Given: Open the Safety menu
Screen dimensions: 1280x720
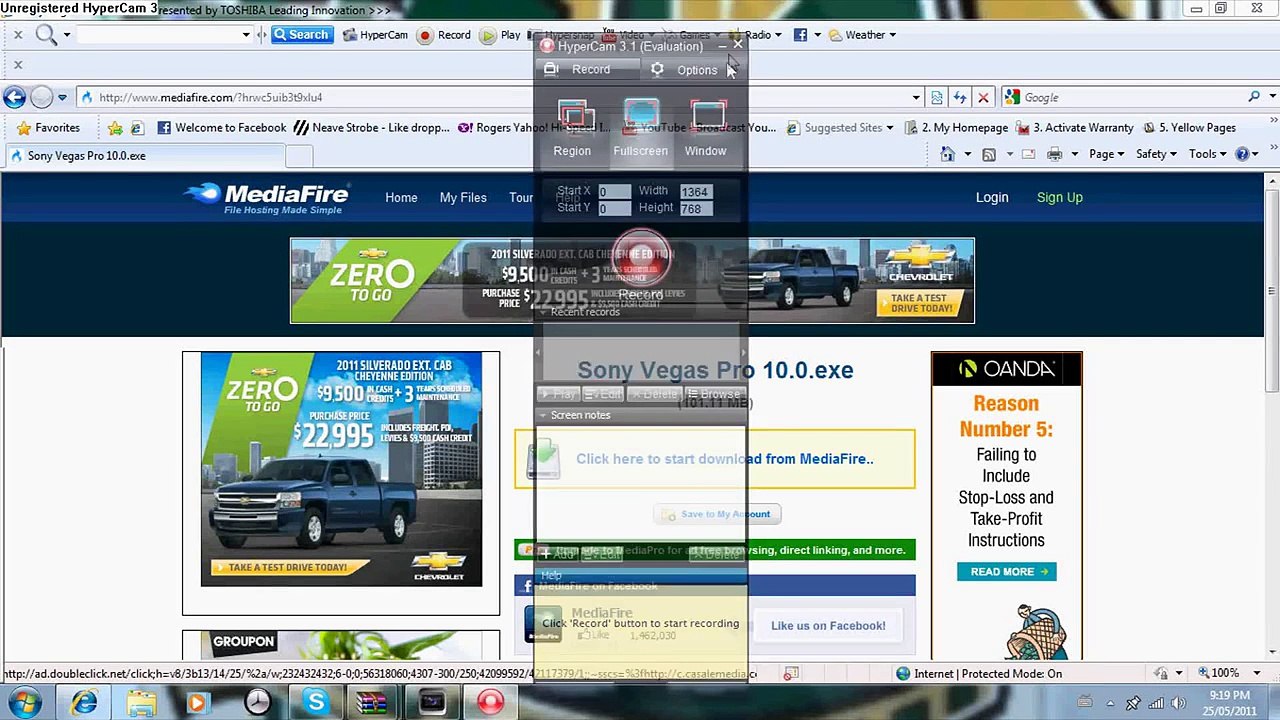Looking at the screenshot, I should click(1156, 154).
